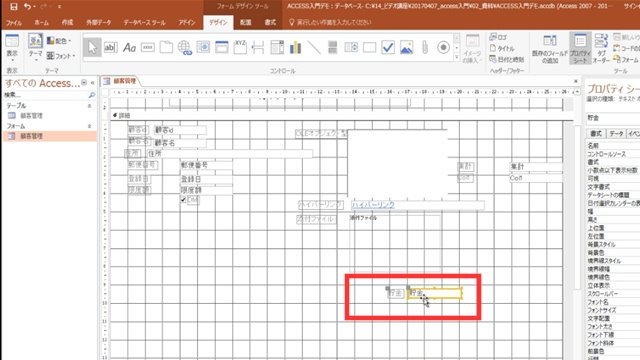
Task: Choose the Hyperlink control with globe icon
Action: (x=184, y=47)
